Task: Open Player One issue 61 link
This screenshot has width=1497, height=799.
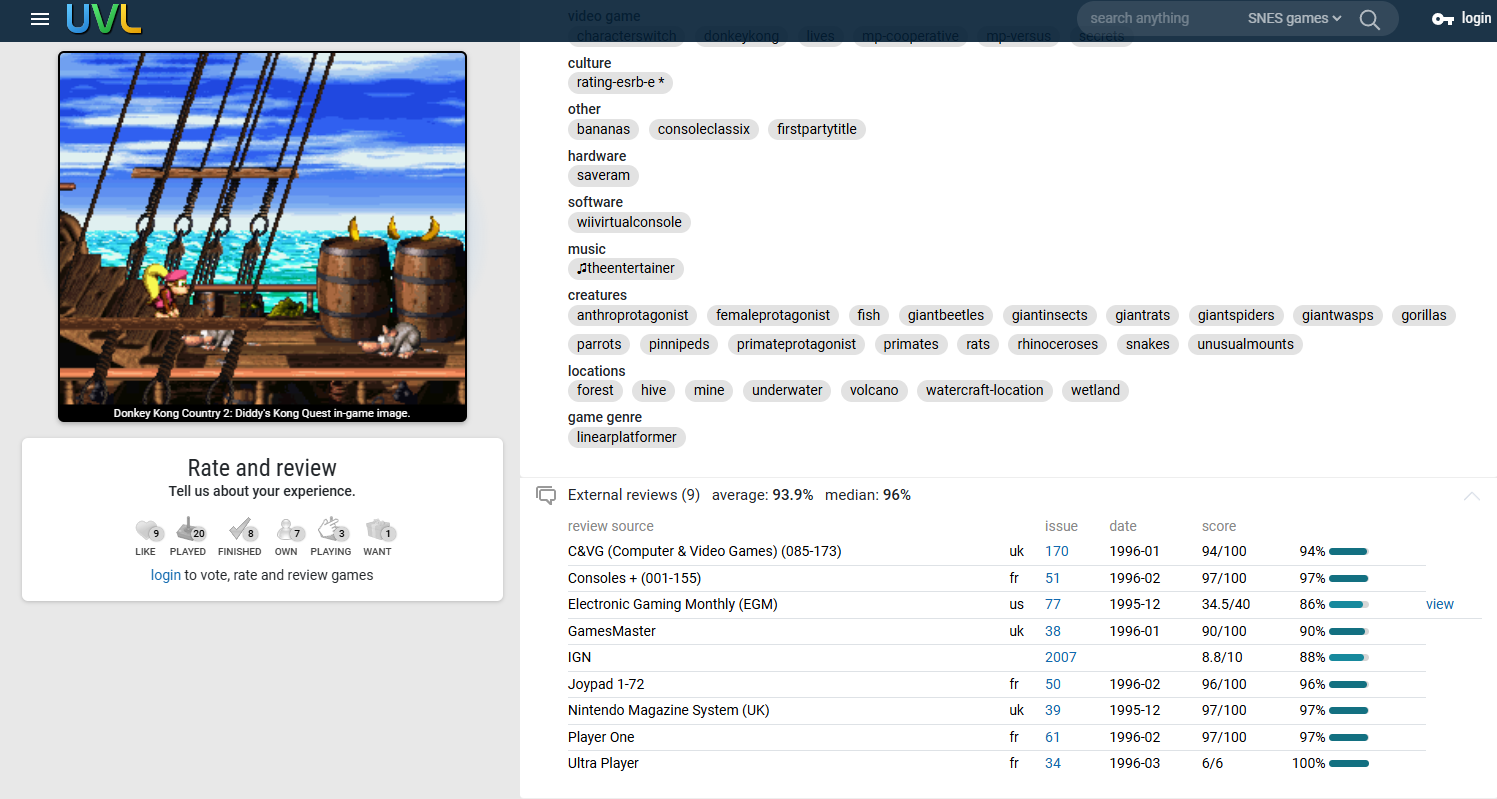Action: pyautogui.click(x=1053, y=737)
